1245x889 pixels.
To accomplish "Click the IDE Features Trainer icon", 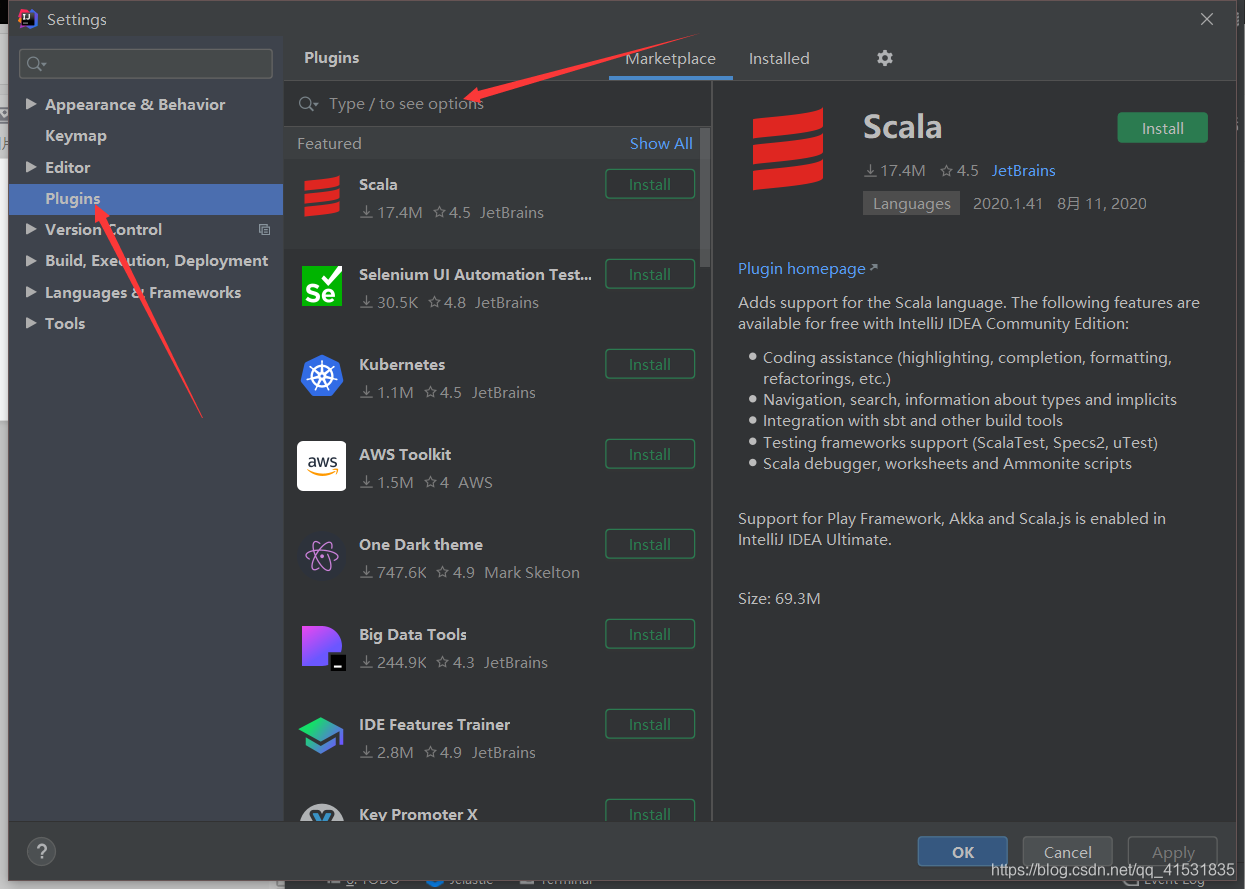I will pyautogui.click(x=322, y=736).
